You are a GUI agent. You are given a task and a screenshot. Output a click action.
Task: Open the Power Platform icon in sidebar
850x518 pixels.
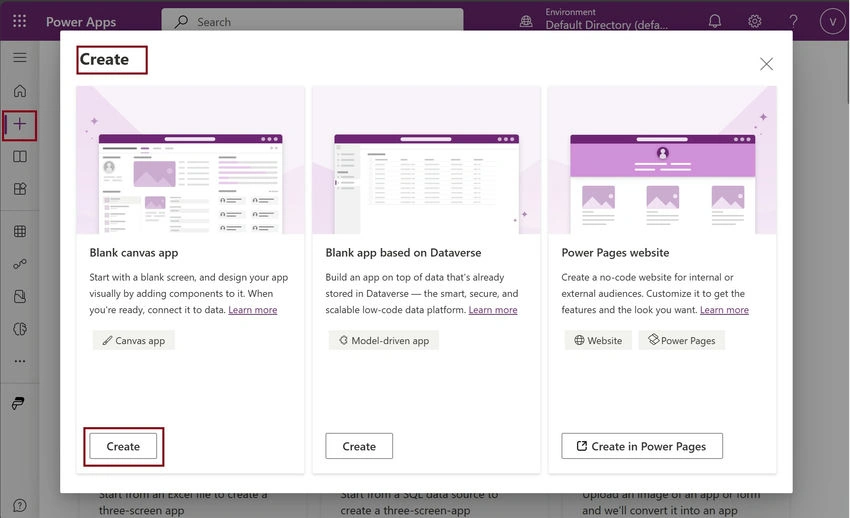pos(18,403)
